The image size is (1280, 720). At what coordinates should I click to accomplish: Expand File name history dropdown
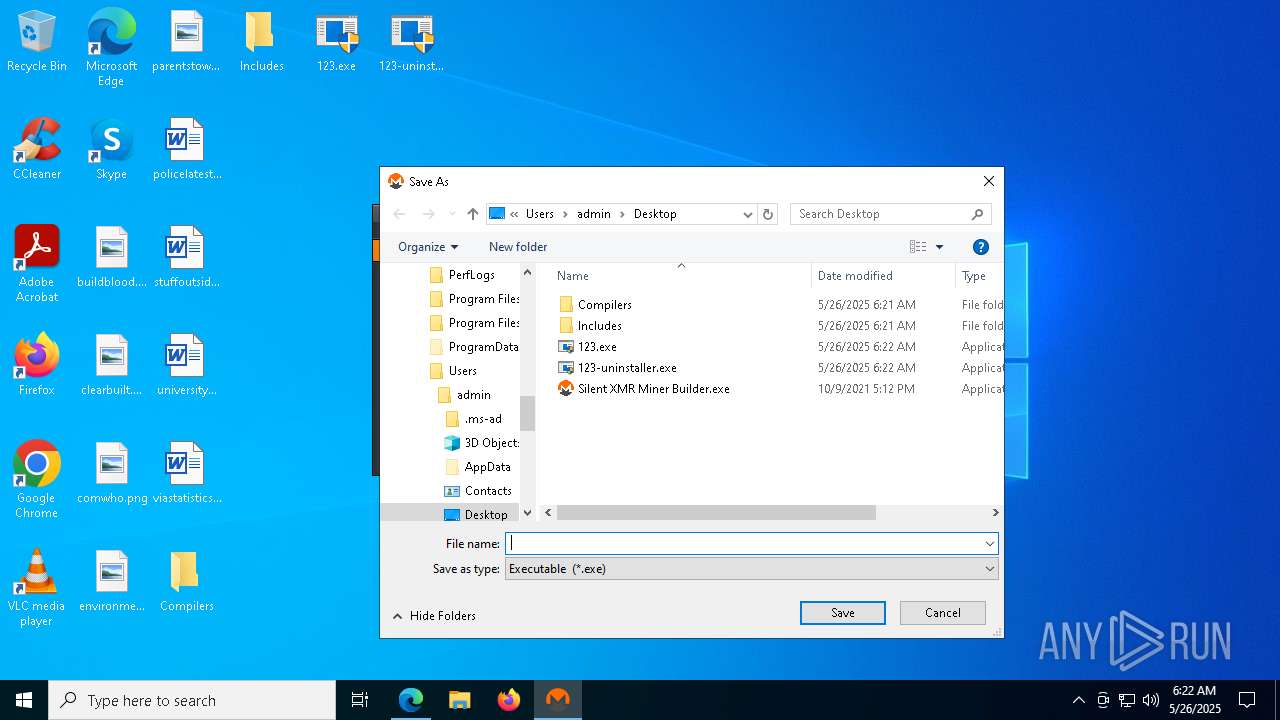click(x=989, y=544)
